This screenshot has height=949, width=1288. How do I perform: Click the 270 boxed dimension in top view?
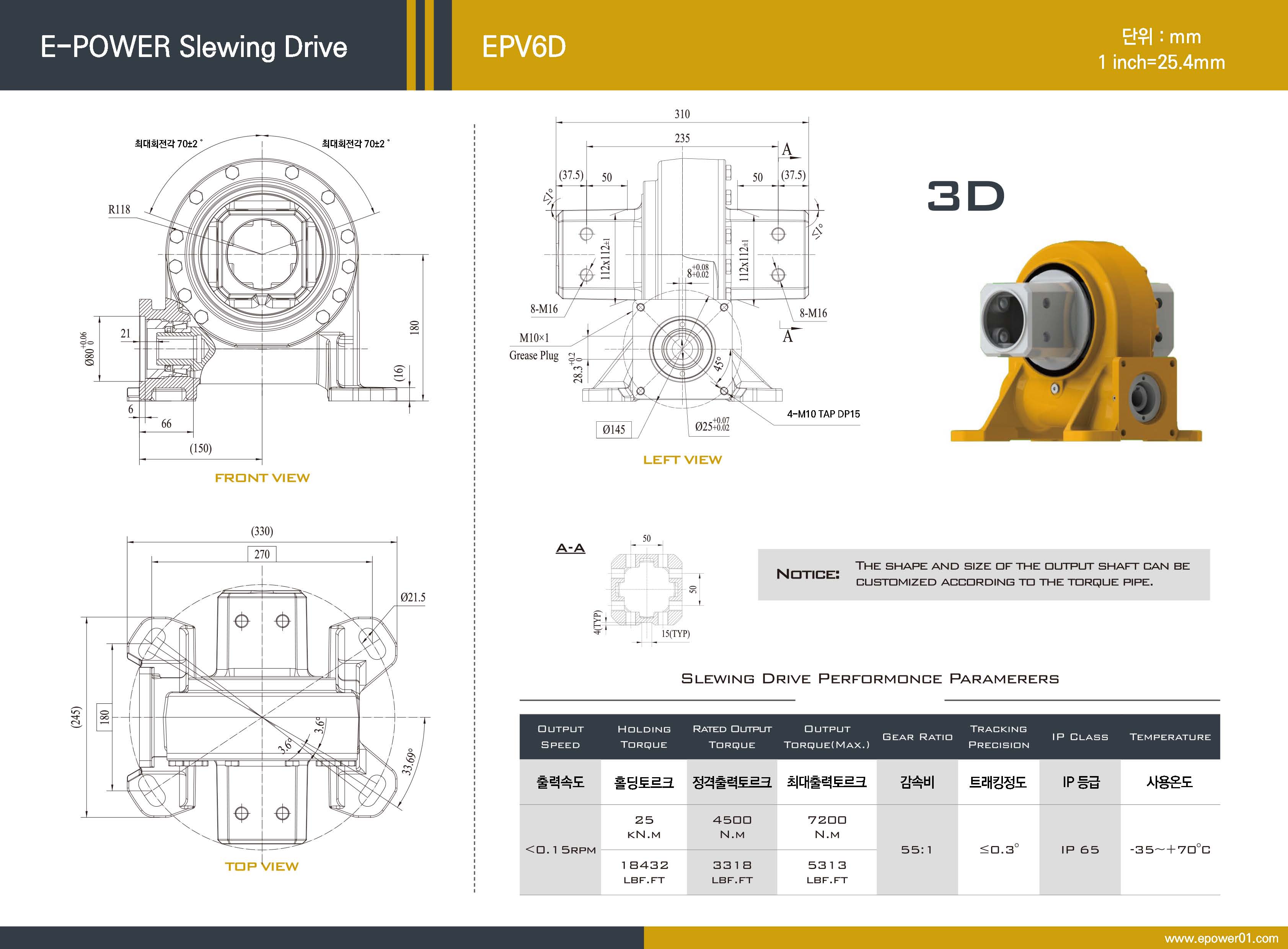262,554
